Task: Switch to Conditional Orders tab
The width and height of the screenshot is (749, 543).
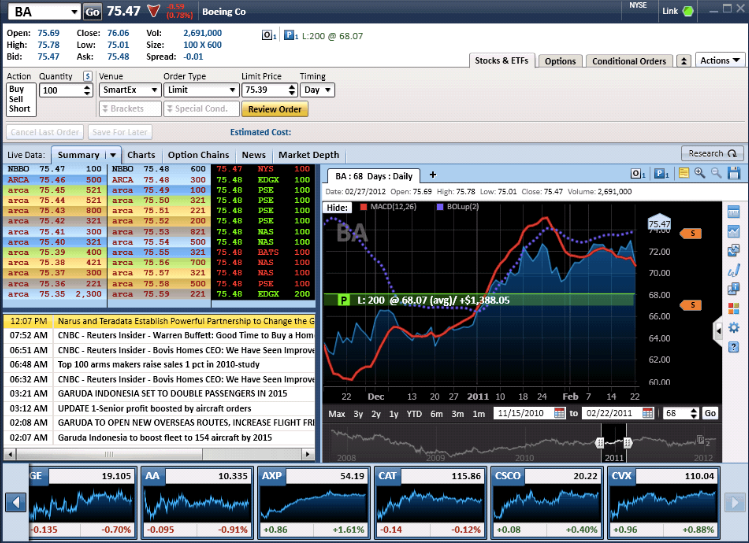Action: pyautogui.click(x=629, y=61)
